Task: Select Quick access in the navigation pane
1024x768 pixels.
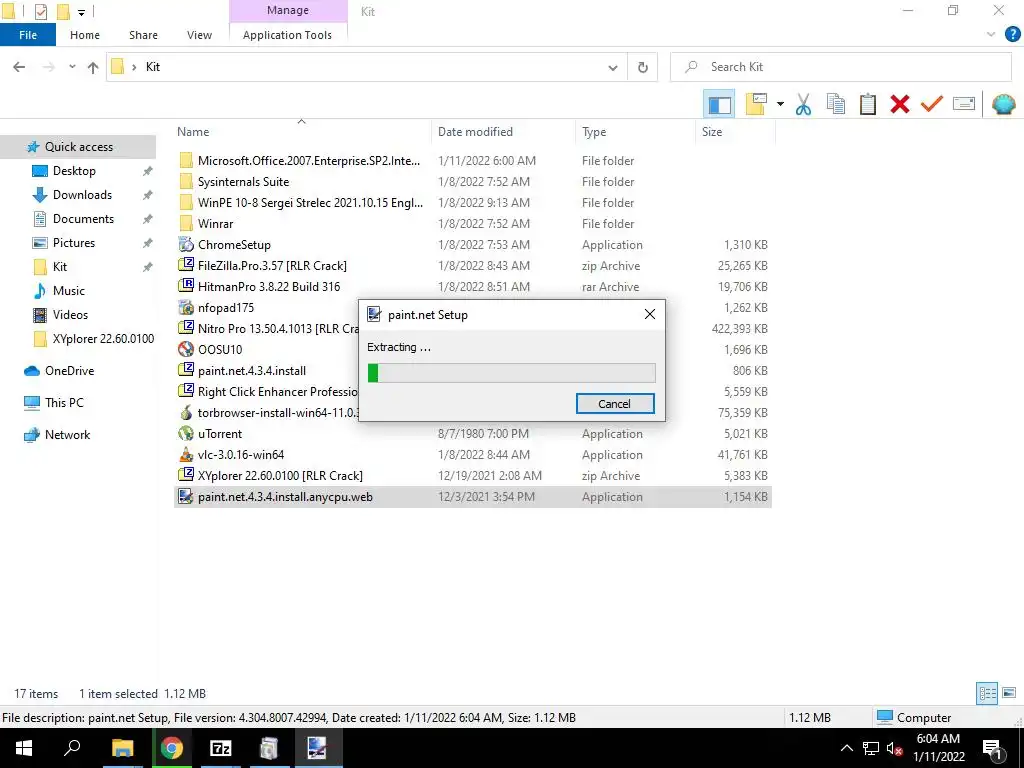Action: click(78, 147)
